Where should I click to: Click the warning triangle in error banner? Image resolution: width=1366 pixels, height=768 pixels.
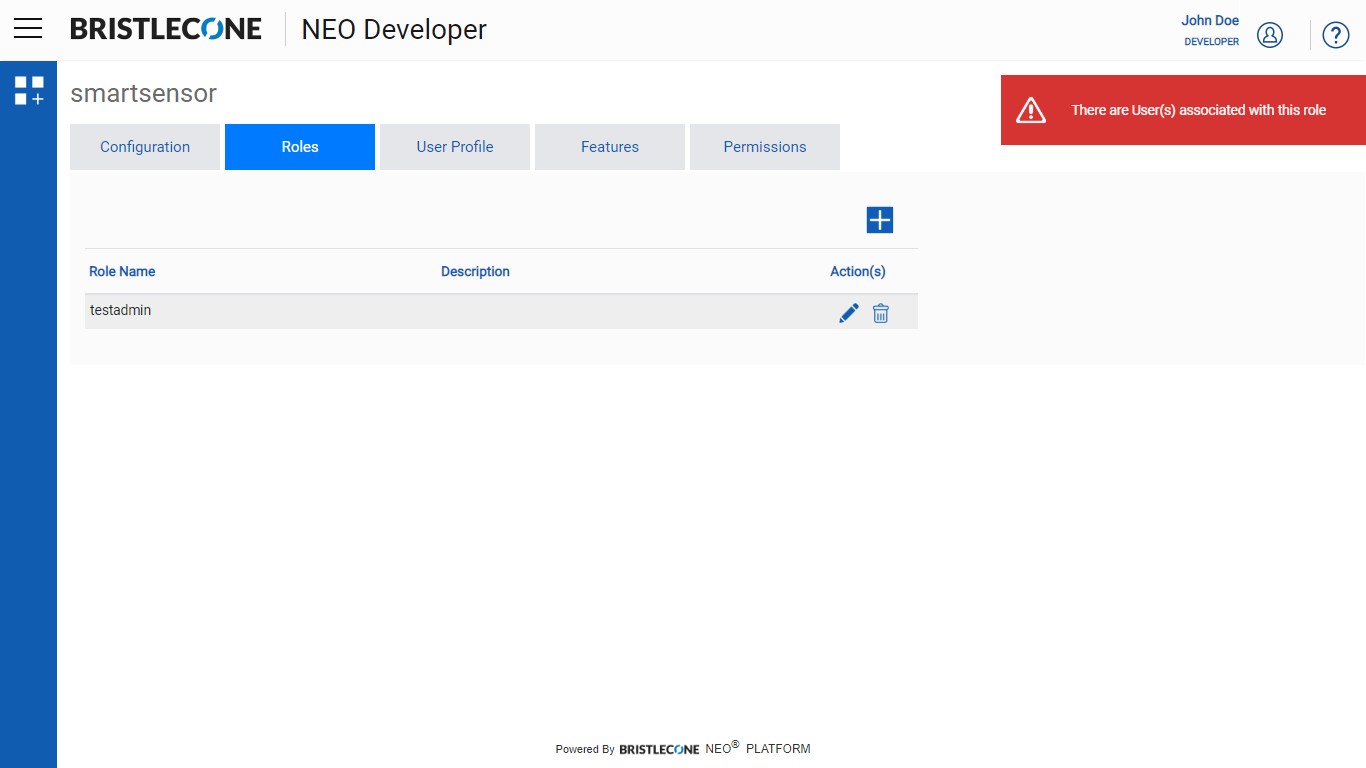tap(1030, 110)
